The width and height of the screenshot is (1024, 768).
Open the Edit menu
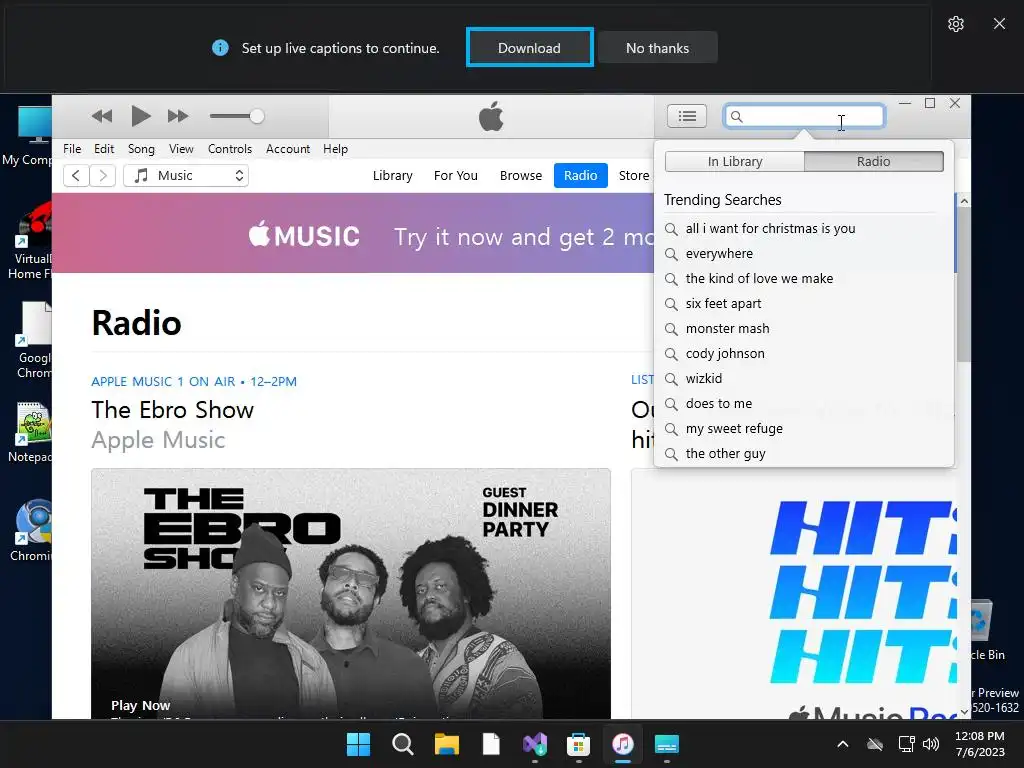coord(104,149)
